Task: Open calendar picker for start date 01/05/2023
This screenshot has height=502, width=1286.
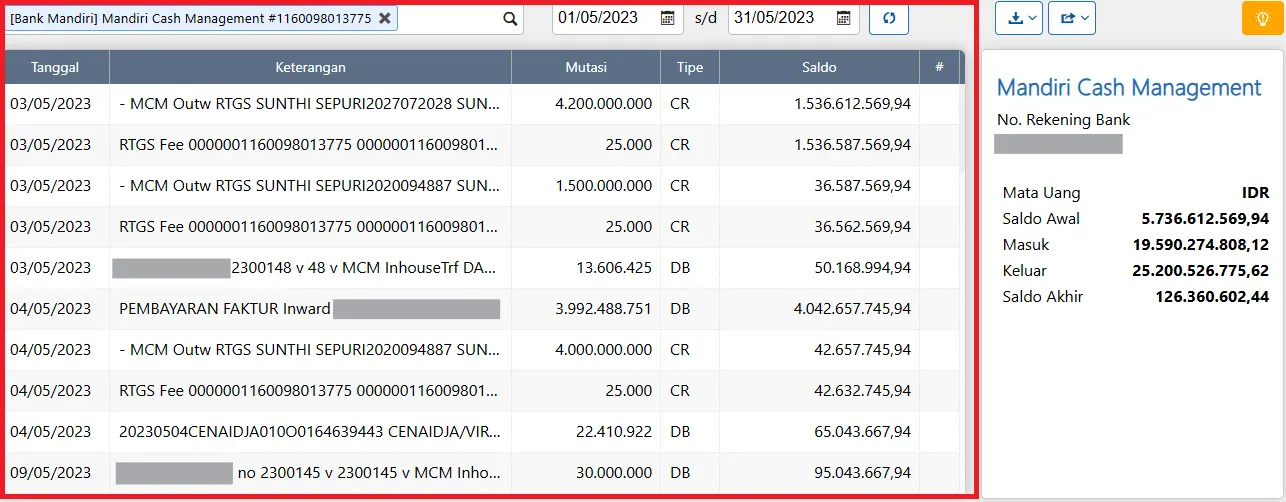Action: (x=668, y=18)
